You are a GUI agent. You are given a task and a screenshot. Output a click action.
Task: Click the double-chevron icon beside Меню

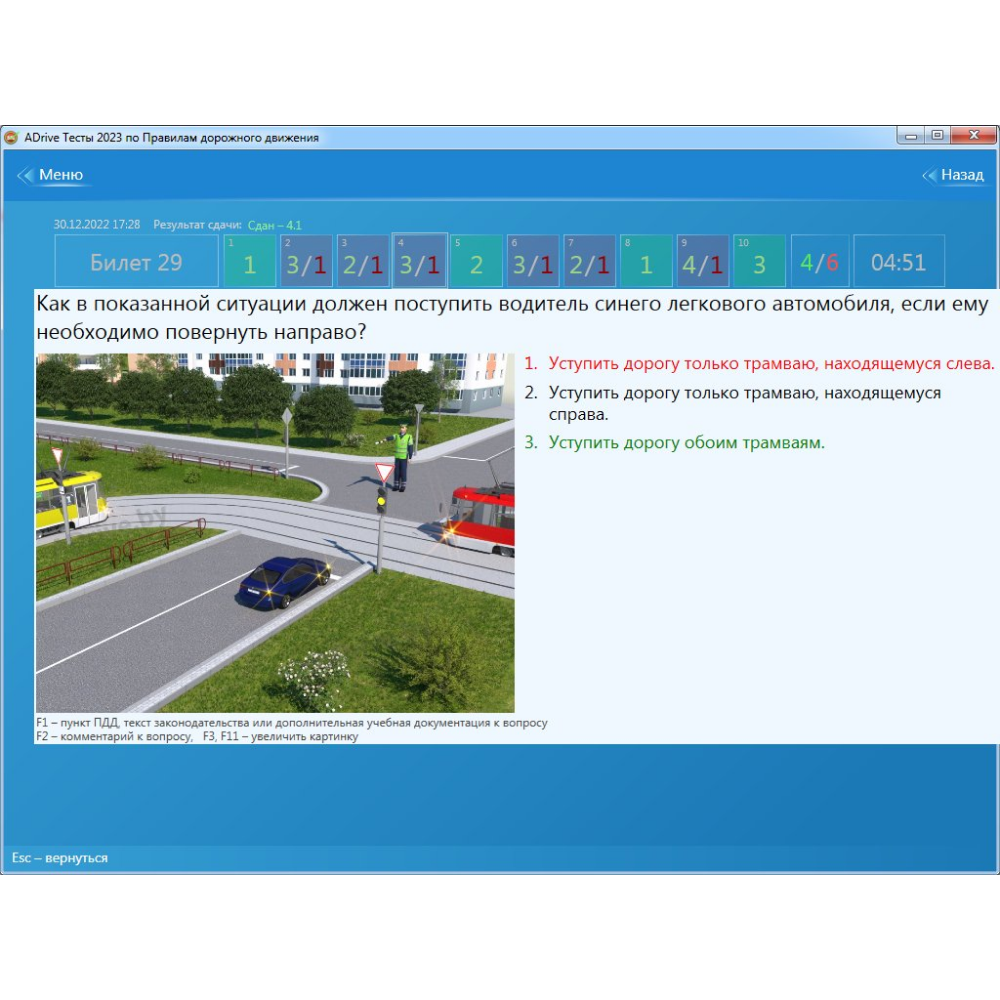pyautogui.click(x=25, y=175)
